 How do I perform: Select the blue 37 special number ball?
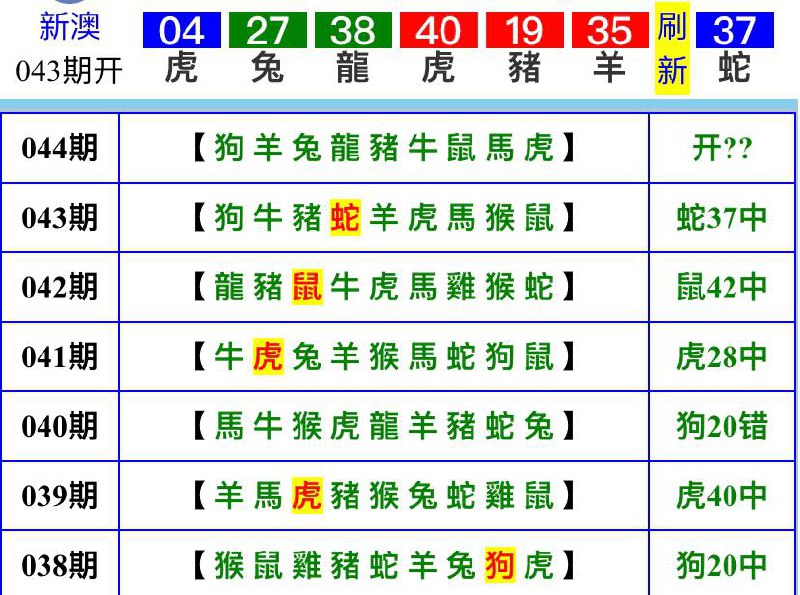[735, 30]
